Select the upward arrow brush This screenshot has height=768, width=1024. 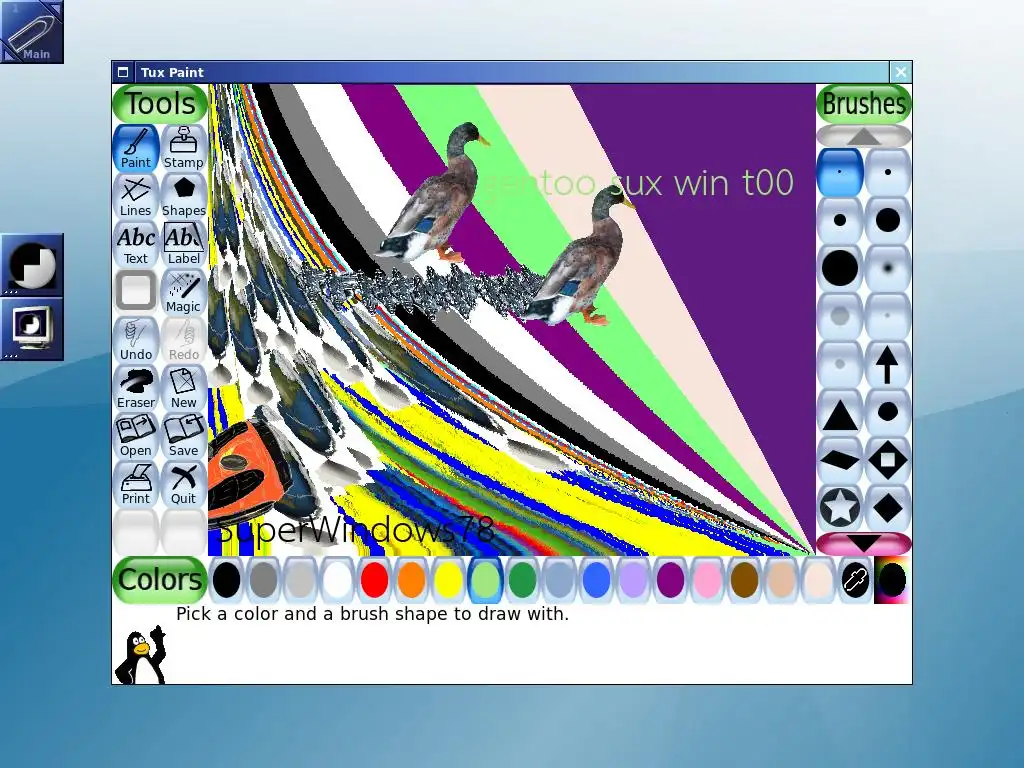888,364
